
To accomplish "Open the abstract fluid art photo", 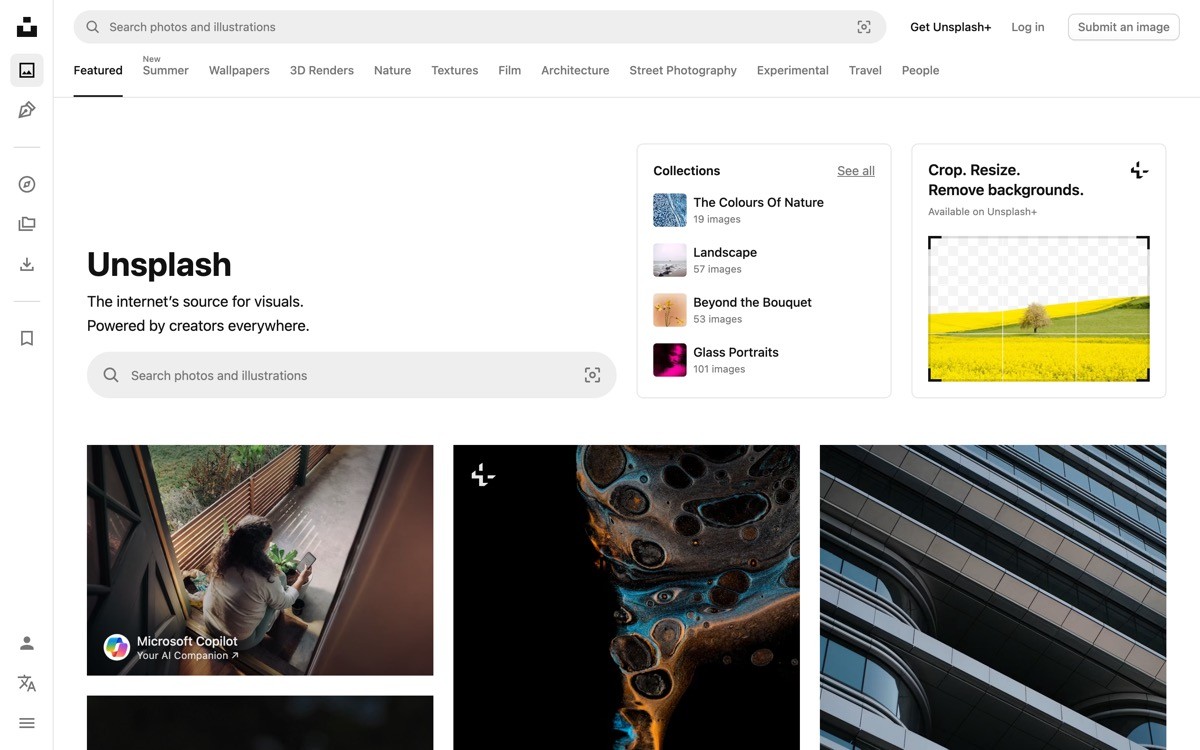I will 626,597.
